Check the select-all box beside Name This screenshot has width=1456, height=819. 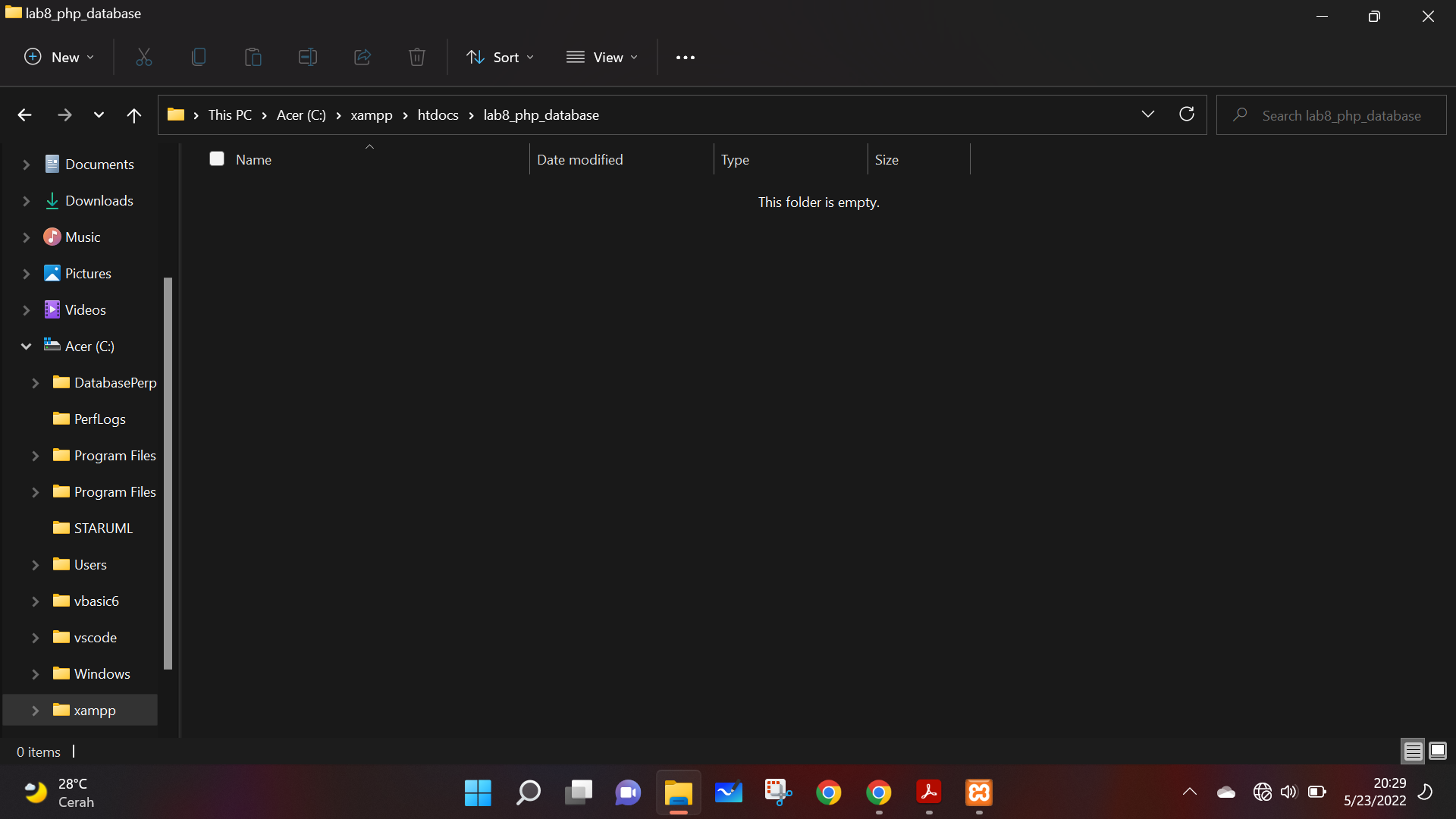pos(216,158)
